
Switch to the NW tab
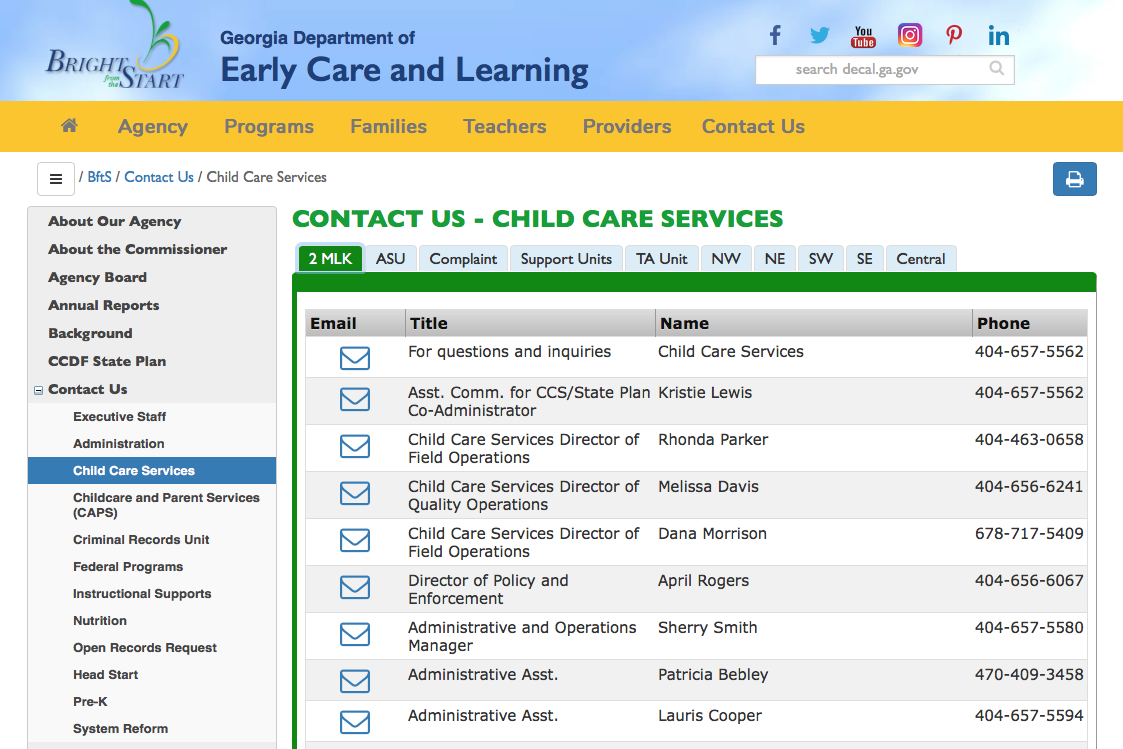coord(726,258)
